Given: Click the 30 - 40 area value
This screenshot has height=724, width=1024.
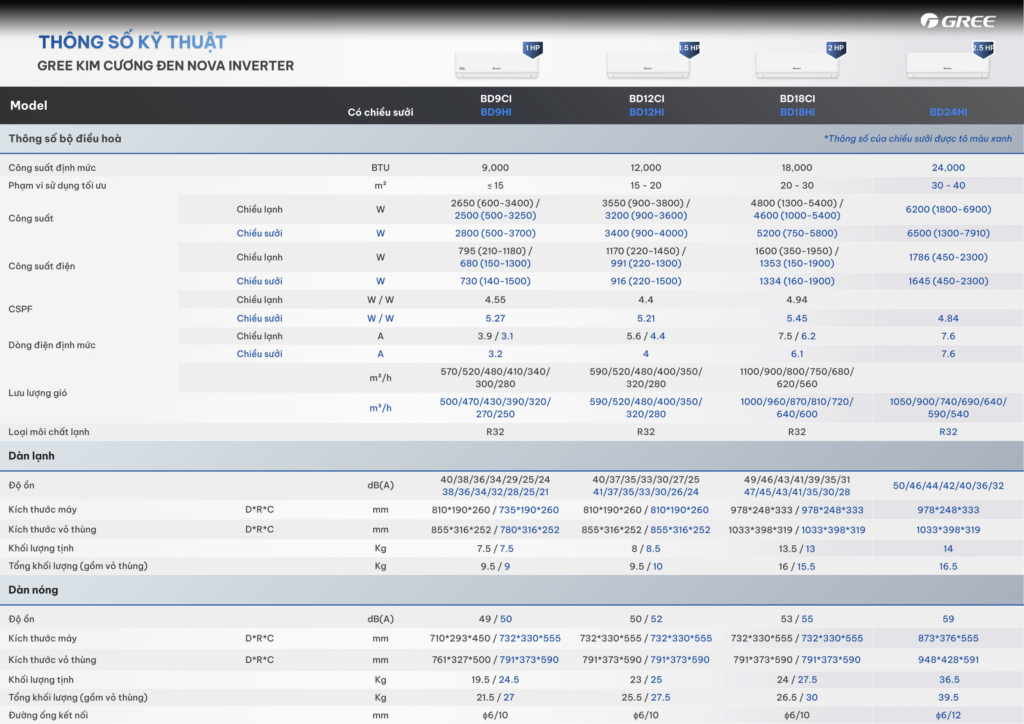Looking at the screenshot, I should [948, 185].
